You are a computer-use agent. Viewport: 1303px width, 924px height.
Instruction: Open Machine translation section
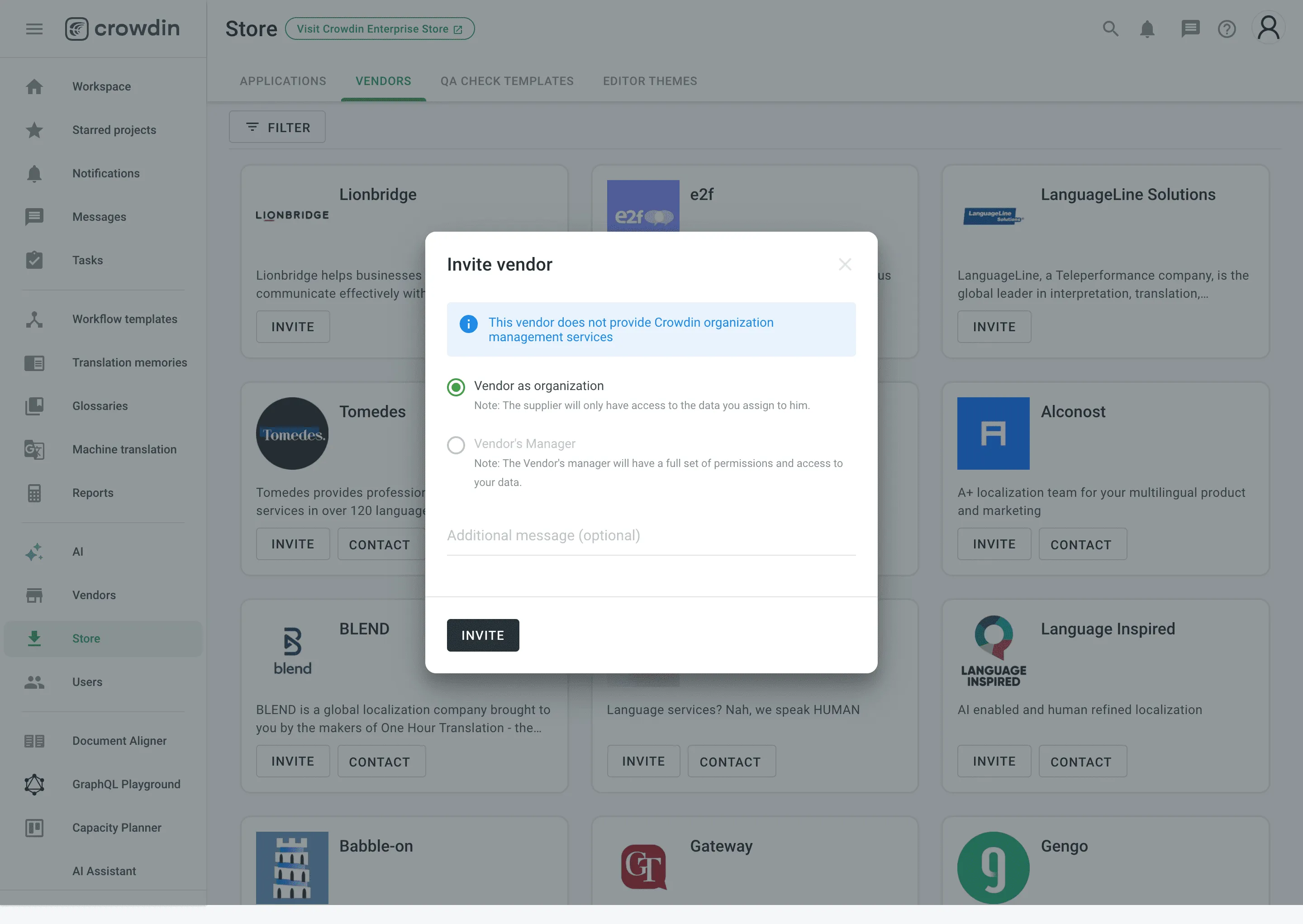pyautogui.click(x=124, y=449)
